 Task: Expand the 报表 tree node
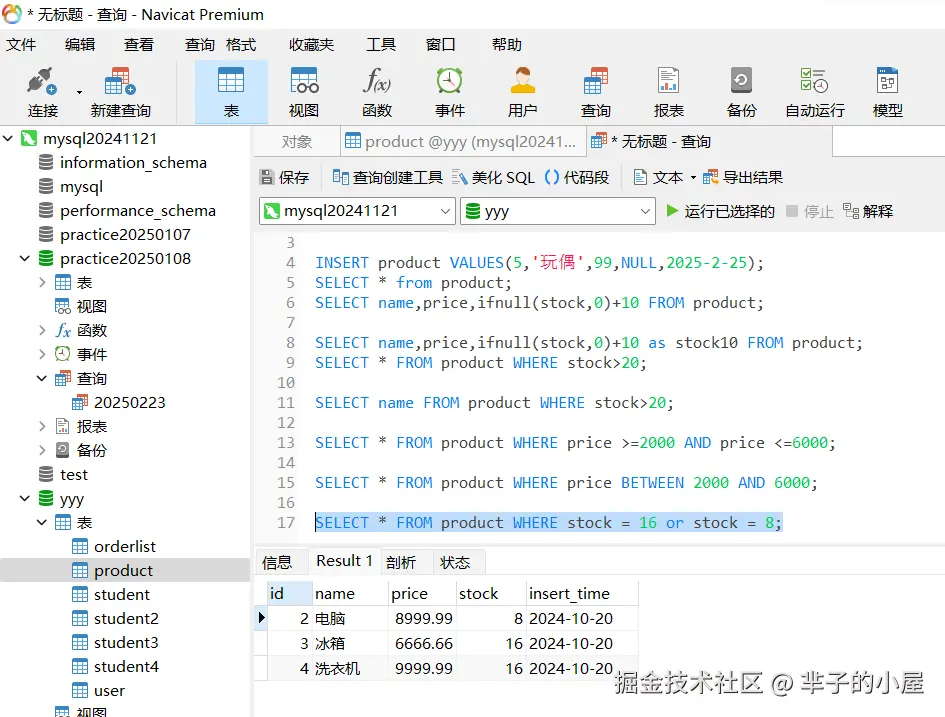point(42,427)
